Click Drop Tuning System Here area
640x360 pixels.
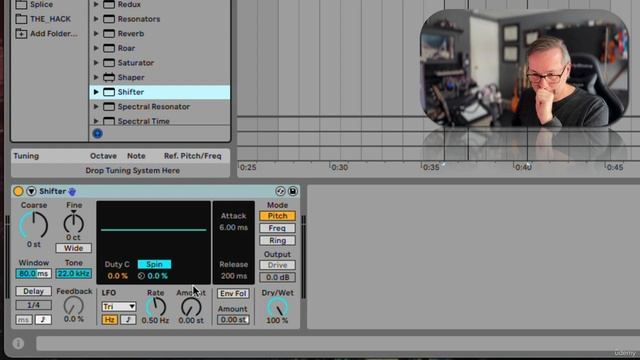(x=133, y=170)
